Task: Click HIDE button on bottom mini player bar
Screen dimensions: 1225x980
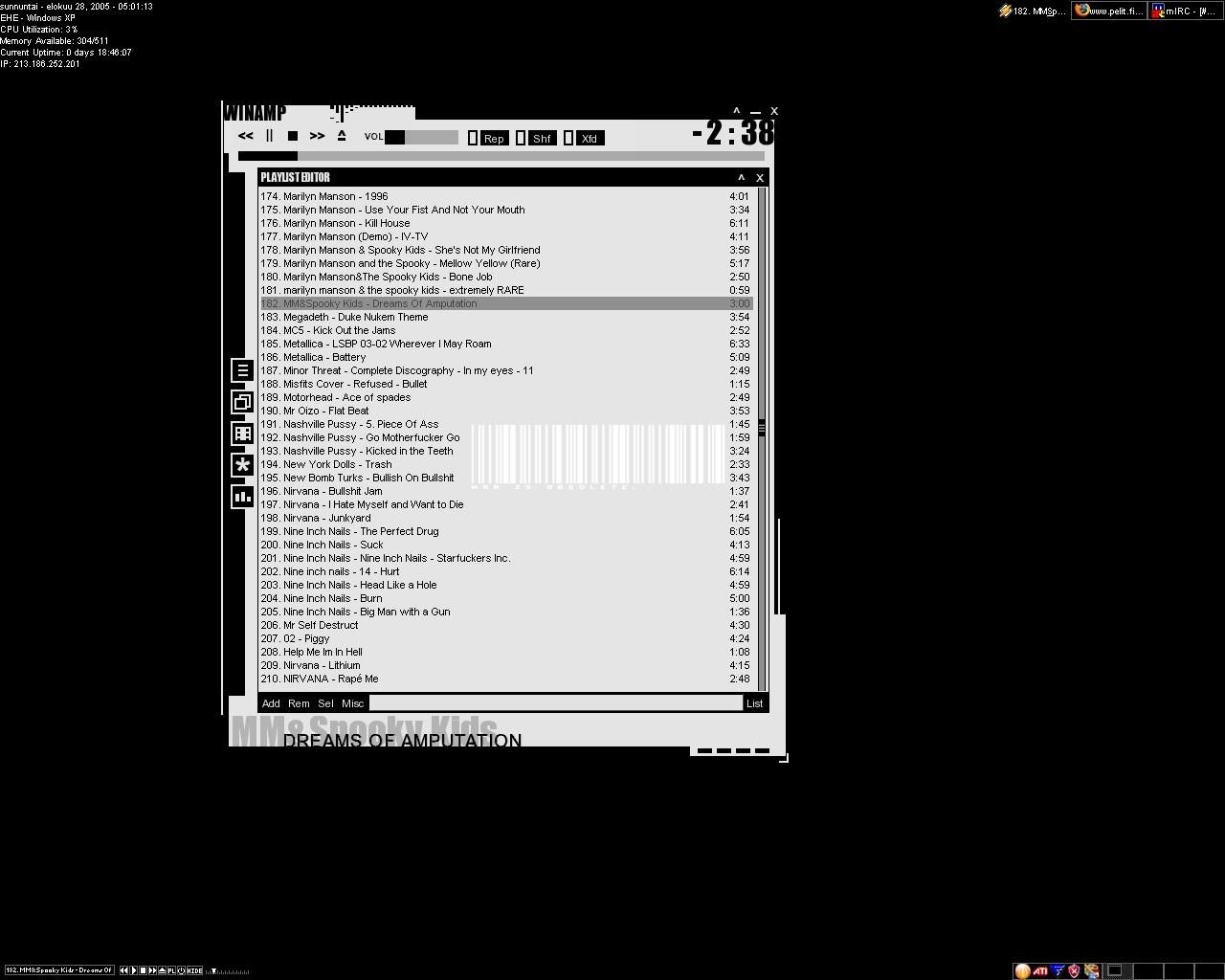Action: pyautogui.click(x=195, y=970)
